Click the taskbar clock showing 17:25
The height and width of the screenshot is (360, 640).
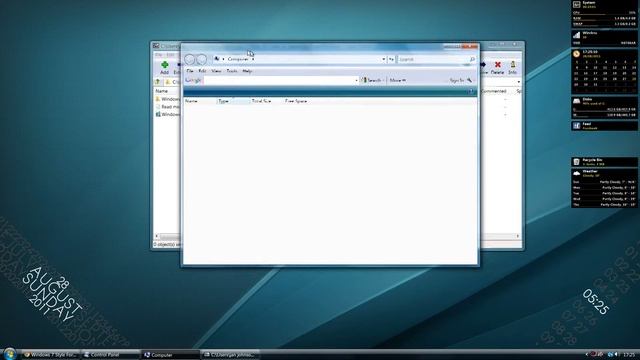point(629,355)
